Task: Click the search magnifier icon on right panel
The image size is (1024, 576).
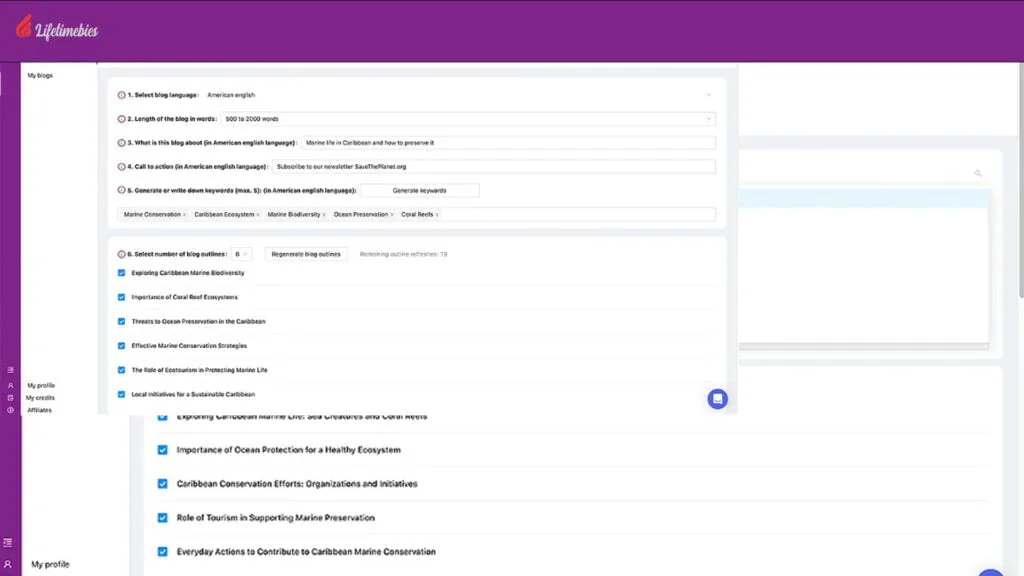Action: 978,173
